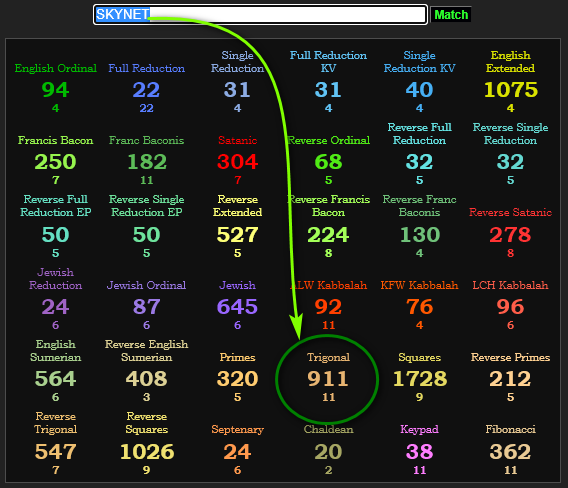
Task: Click the English Ordinal cipher label
Action: (55, 68)
